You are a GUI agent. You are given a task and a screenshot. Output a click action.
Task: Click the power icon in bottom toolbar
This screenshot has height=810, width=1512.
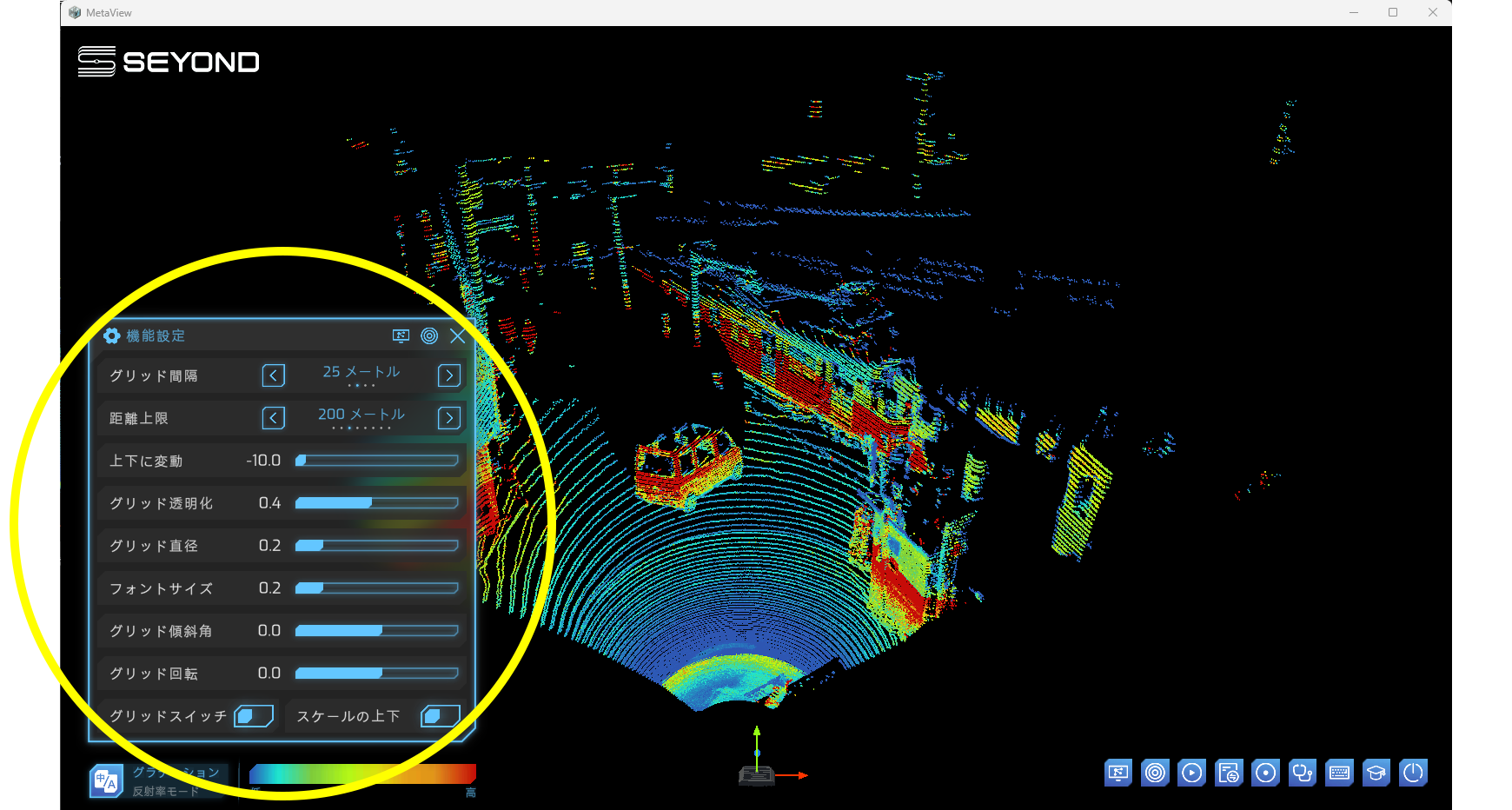click(x=1414, y=773)
